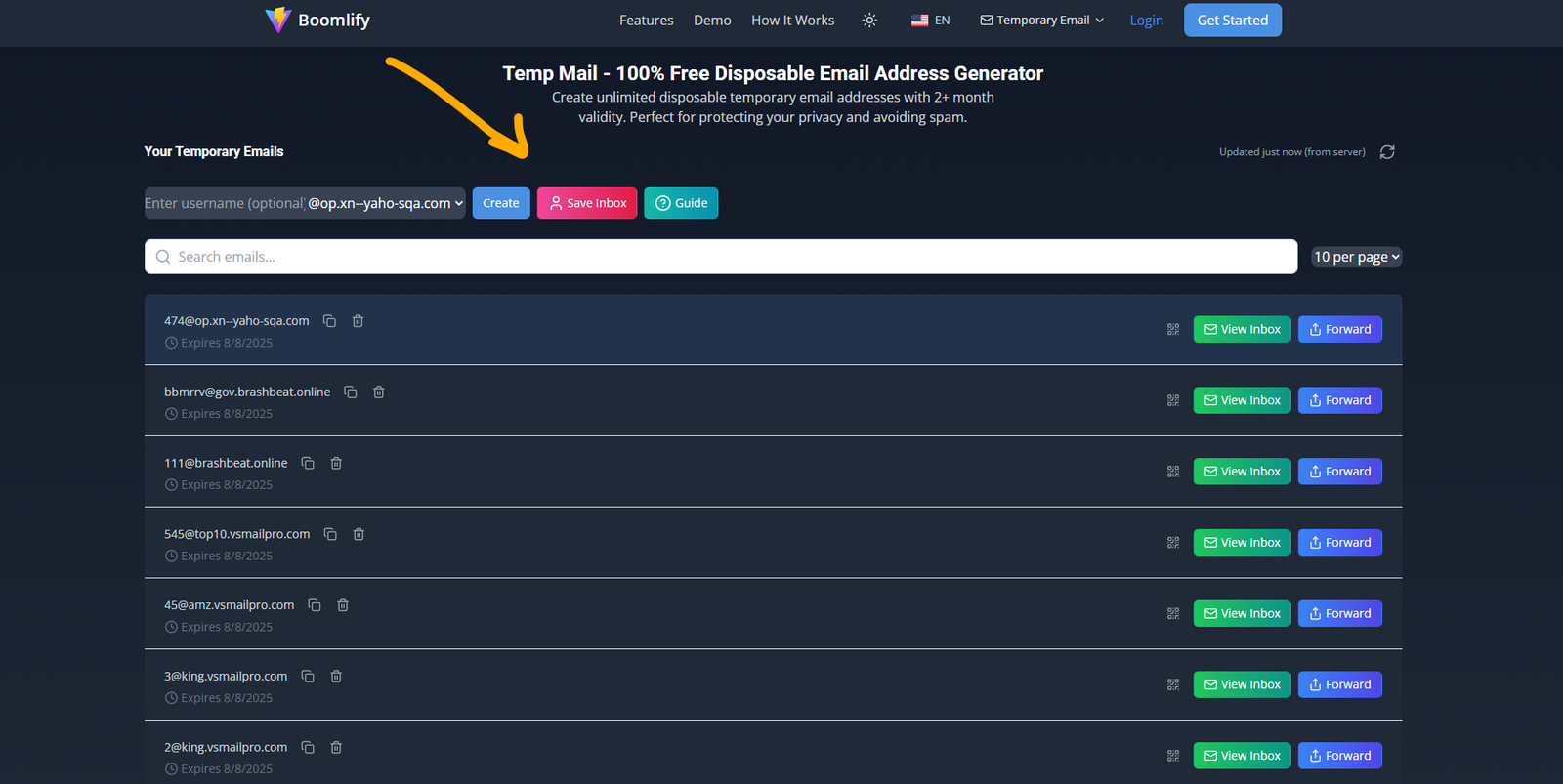The image size is (1563, 784).
Task: Show QR code for 545@top10.vsmailpro.com
Action: tap(1173, 543)
